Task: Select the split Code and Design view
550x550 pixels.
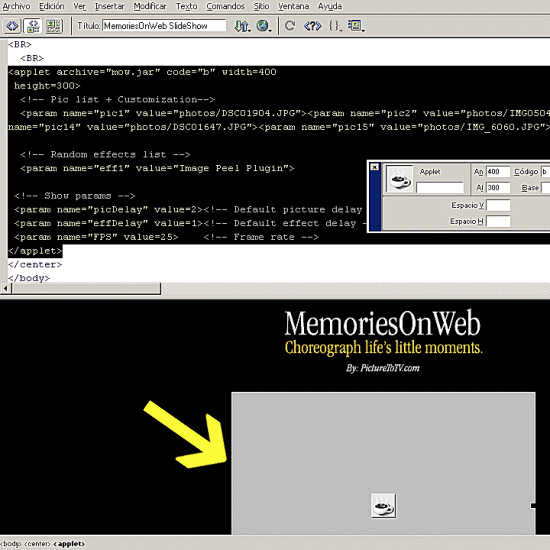Action: click(33, 26)
